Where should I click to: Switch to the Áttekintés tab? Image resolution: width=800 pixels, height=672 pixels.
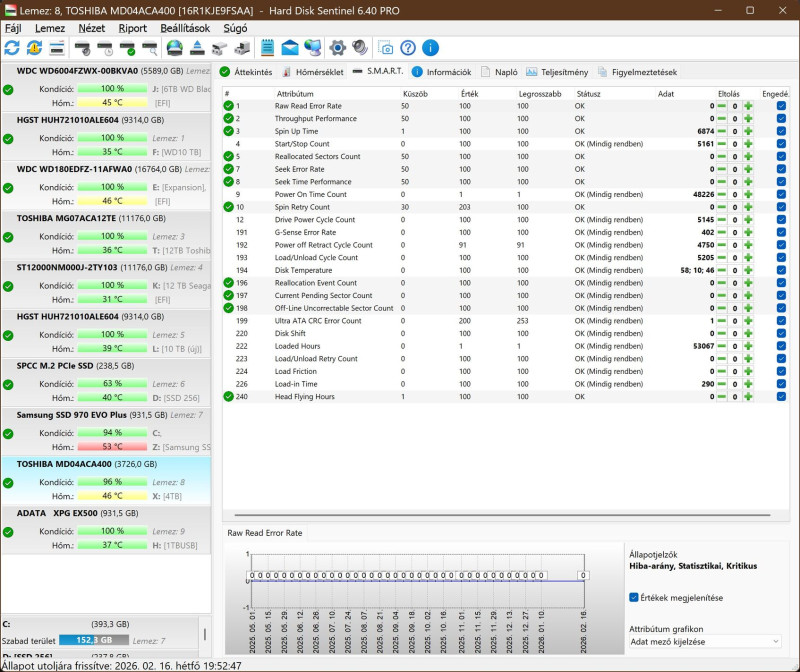tap(246, 72)
